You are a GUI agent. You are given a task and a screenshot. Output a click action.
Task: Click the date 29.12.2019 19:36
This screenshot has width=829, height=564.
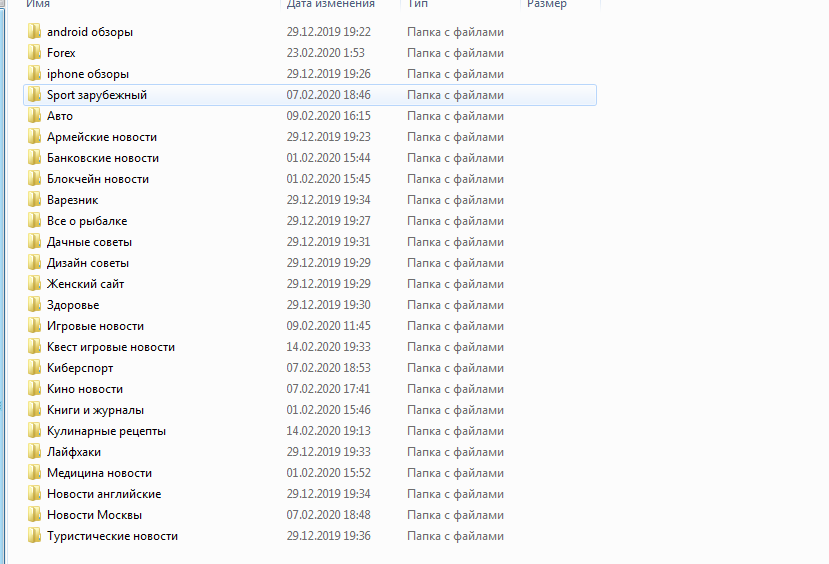point(328,536)
